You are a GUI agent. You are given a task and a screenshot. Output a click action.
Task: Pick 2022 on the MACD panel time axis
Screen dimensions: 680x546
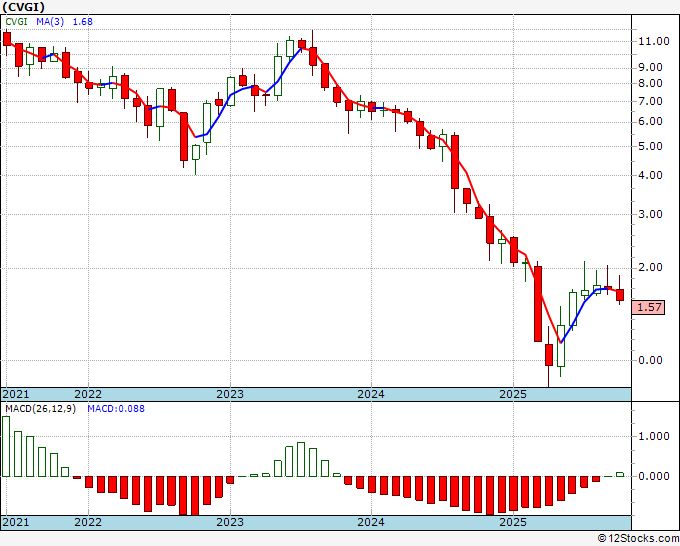[x=88, y=522]
